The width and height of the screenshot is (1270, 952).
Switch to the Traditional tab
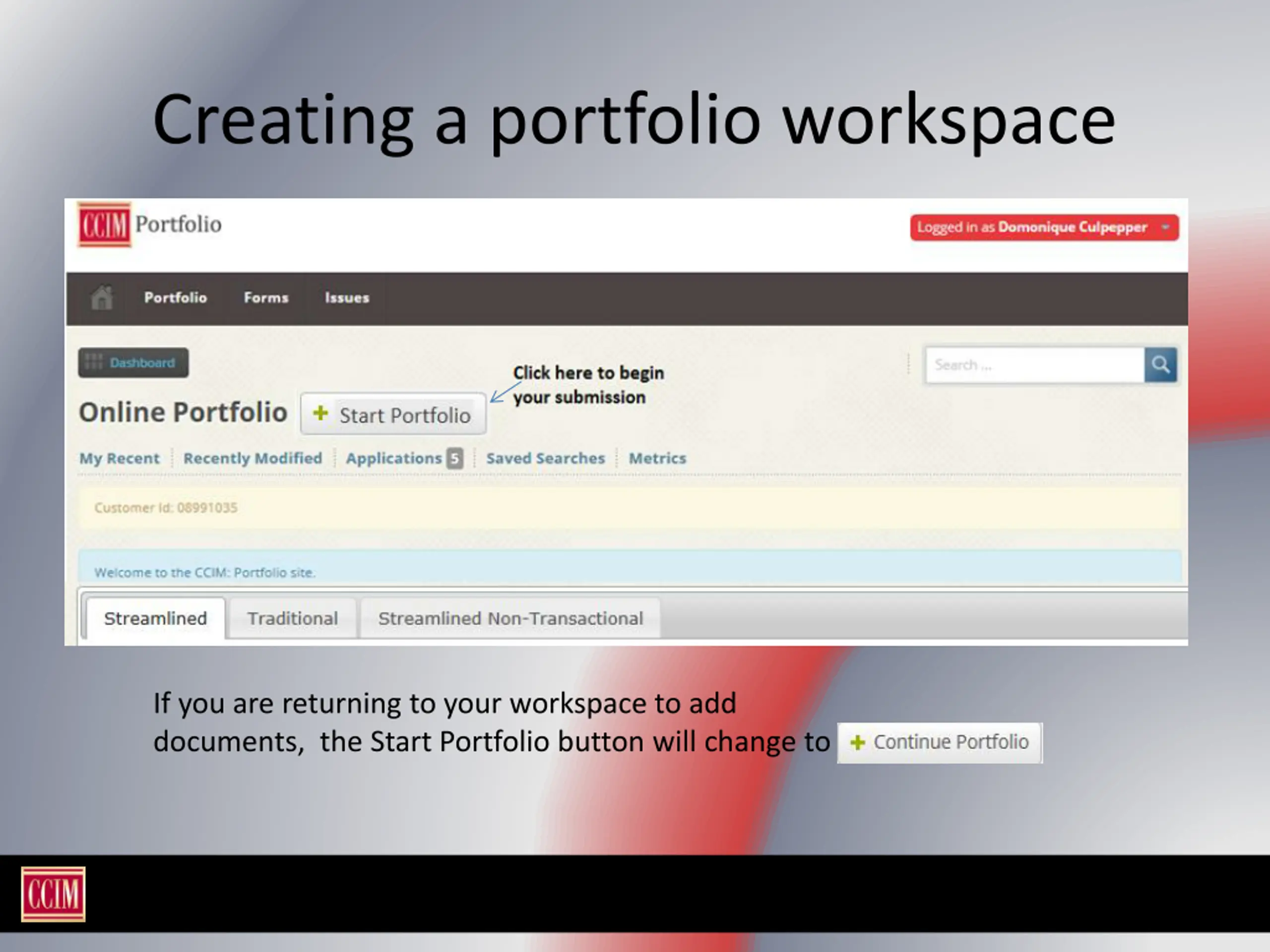point(293,619)
